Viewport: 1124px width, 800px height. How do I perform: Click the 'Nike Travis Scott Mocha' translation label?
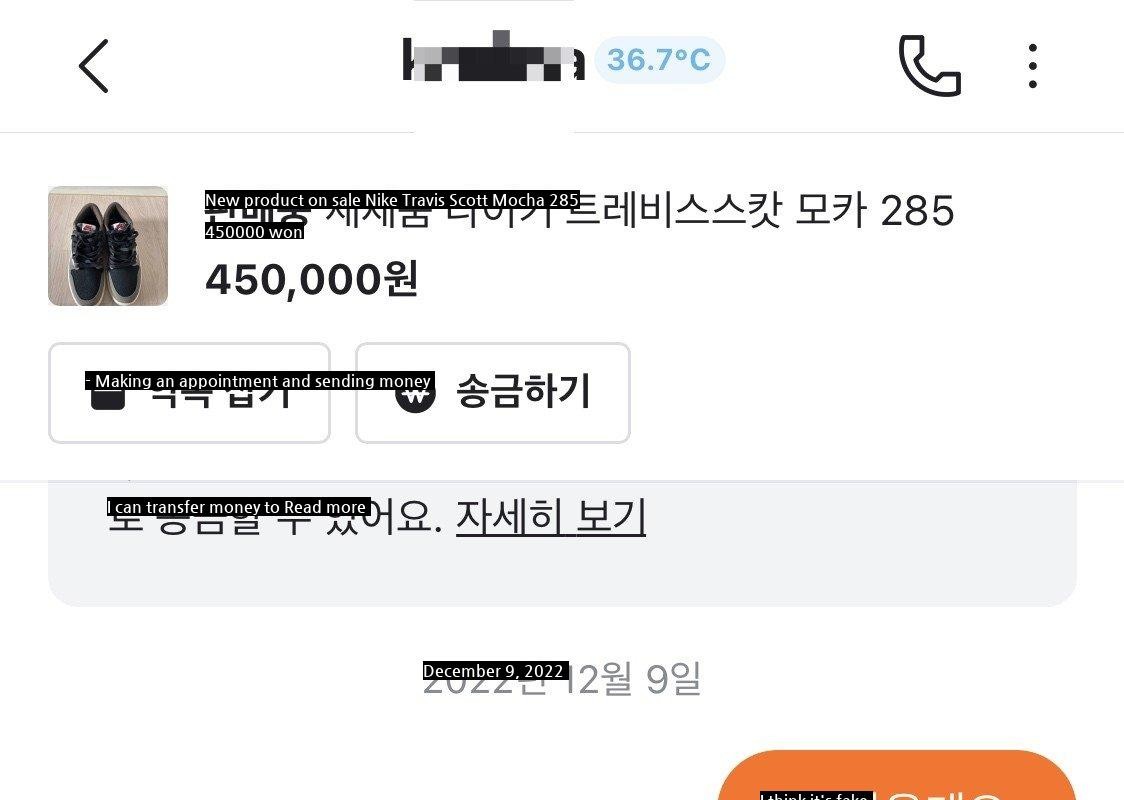[x=392, y=200]
